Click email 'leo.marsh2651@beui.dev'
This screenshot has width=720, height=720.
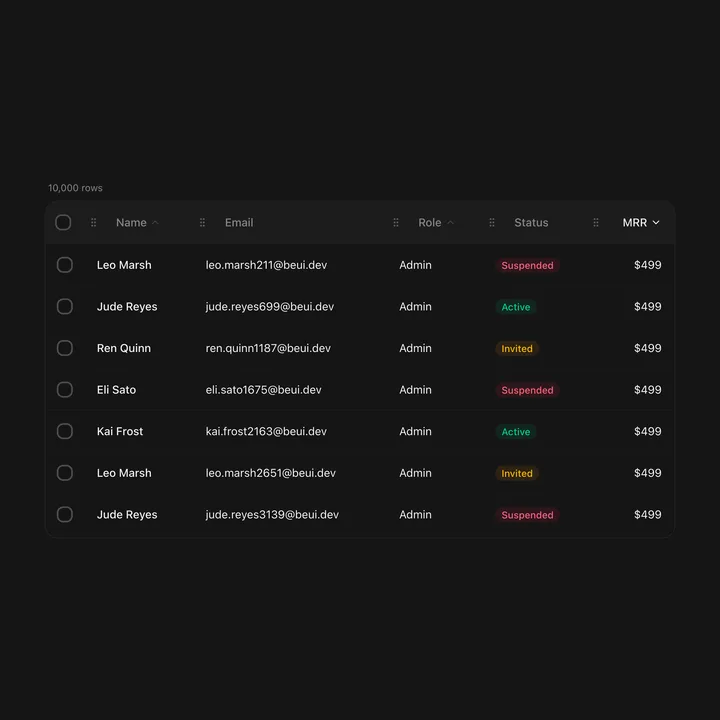click(x=270, y=473)
